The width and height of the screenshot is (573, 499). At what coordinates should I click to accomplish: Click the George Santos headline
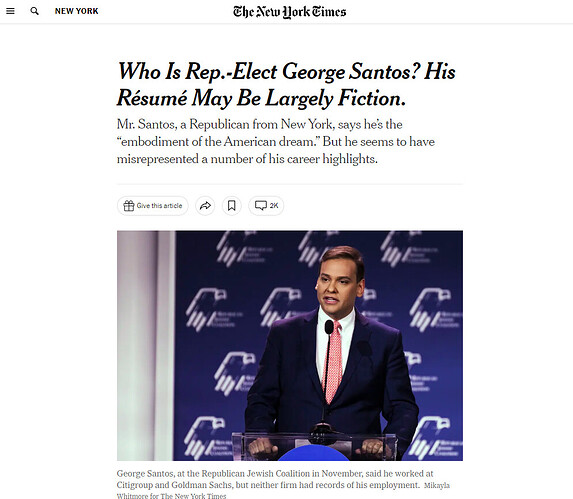pyautogui.click(x=286, y=84)
